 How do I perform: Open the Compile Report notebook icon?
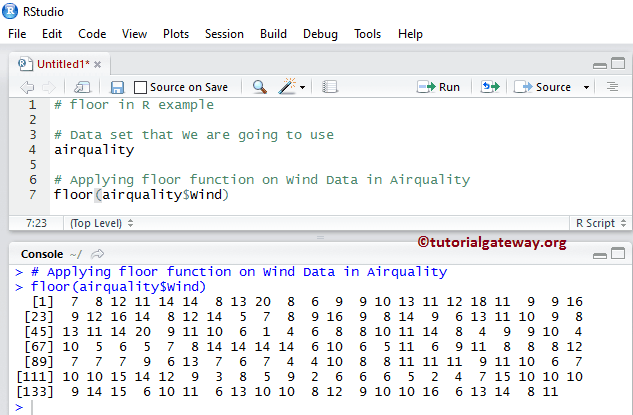pyautogui.click(x=330, y=87)
